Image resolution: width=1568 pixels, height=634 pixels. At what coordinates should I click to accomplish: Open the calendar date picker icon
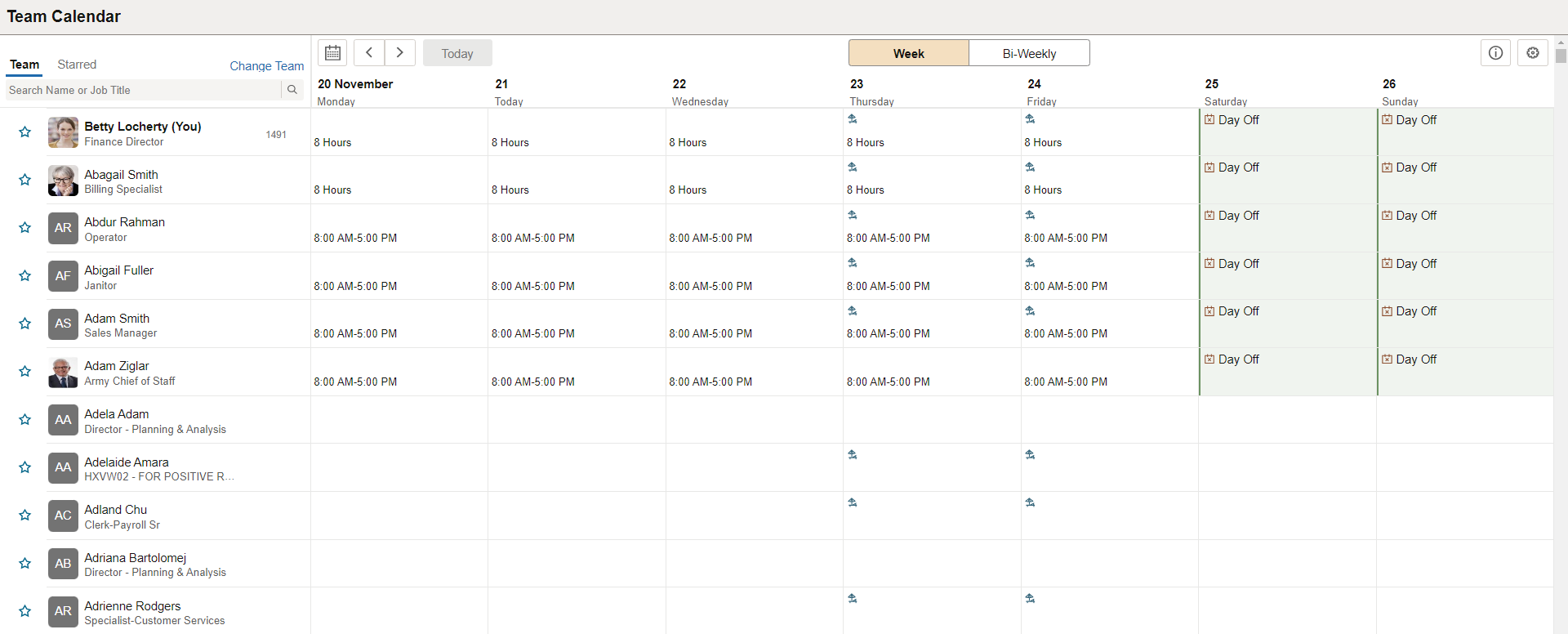click(332, 53)
